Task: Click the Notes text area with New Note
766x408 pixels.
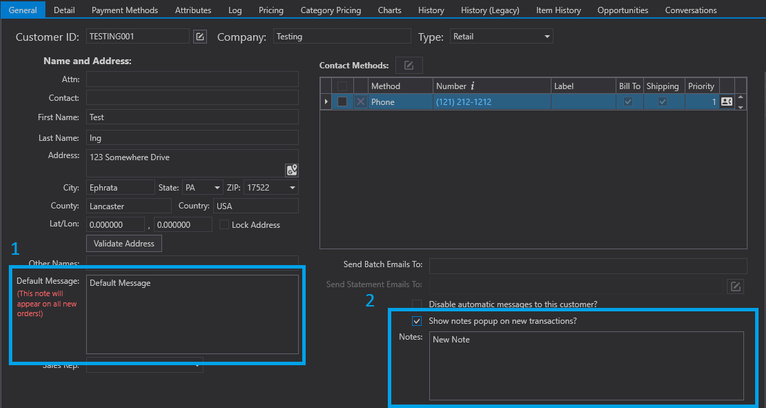Action: (x=587, y=366)
